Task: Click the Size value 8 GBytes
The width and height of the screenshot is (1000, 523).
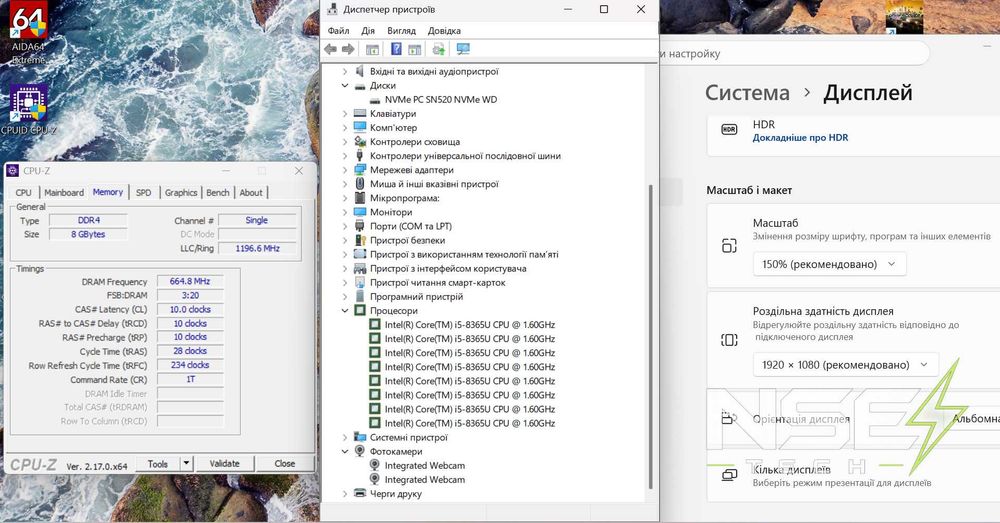Action: click(88, 234)
